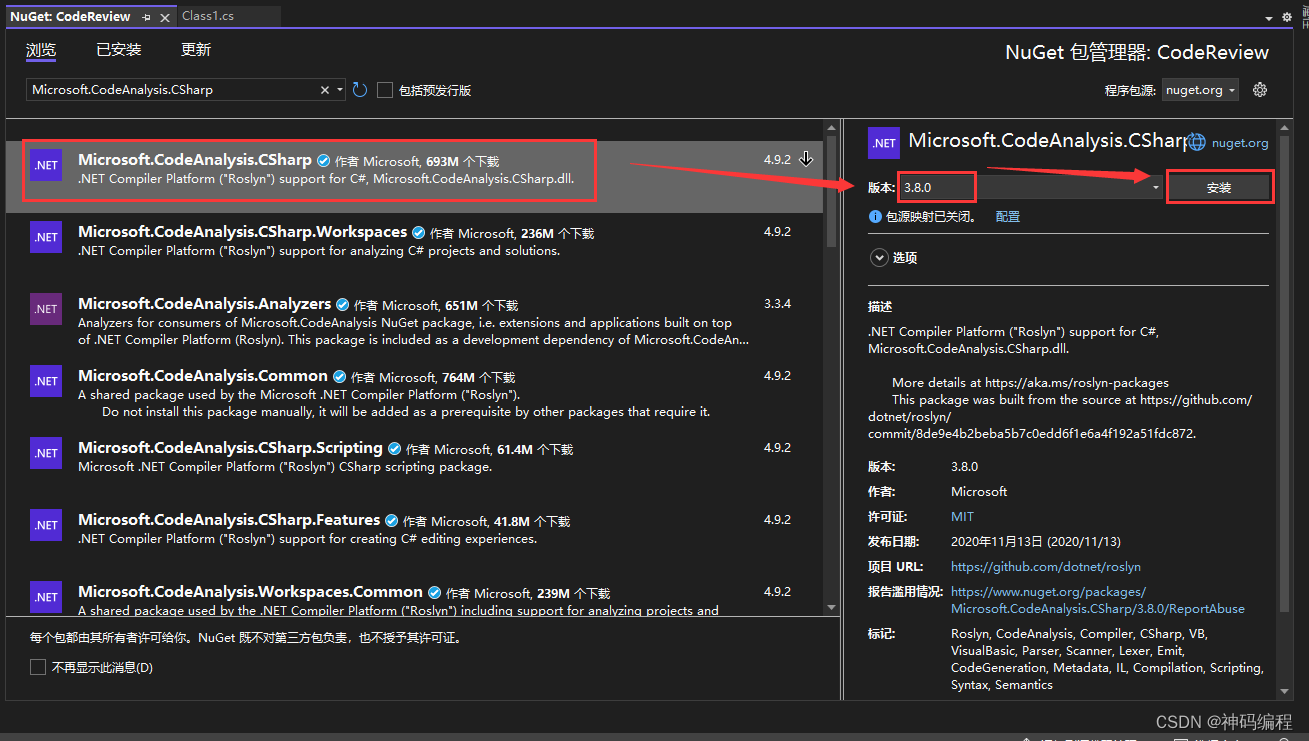
Task: Click the info icon beside 包源映射已关闭
Action: point(875,216)
